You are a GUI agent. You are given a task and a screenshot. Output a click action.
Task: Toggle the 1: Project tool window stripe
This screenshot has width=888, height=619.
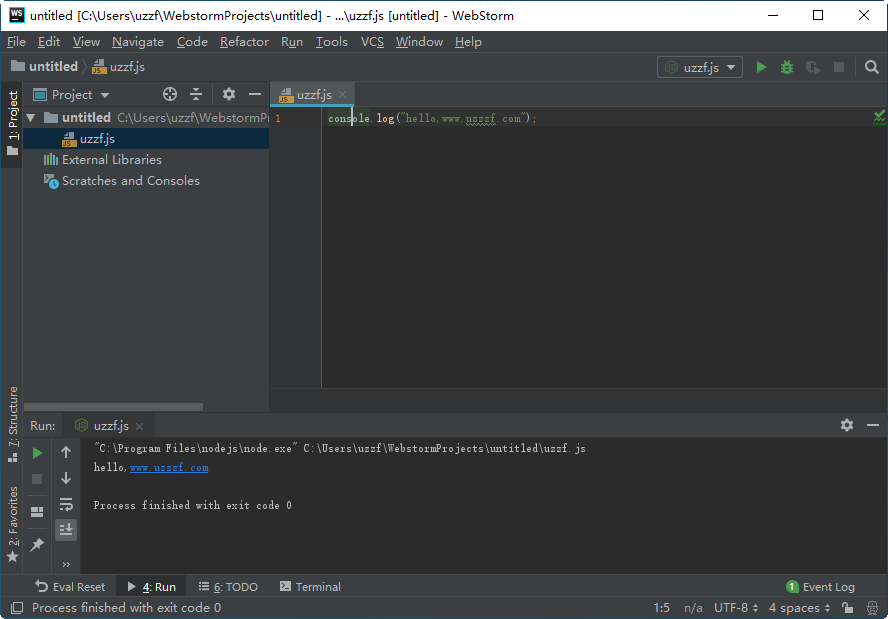coord(12,124)
